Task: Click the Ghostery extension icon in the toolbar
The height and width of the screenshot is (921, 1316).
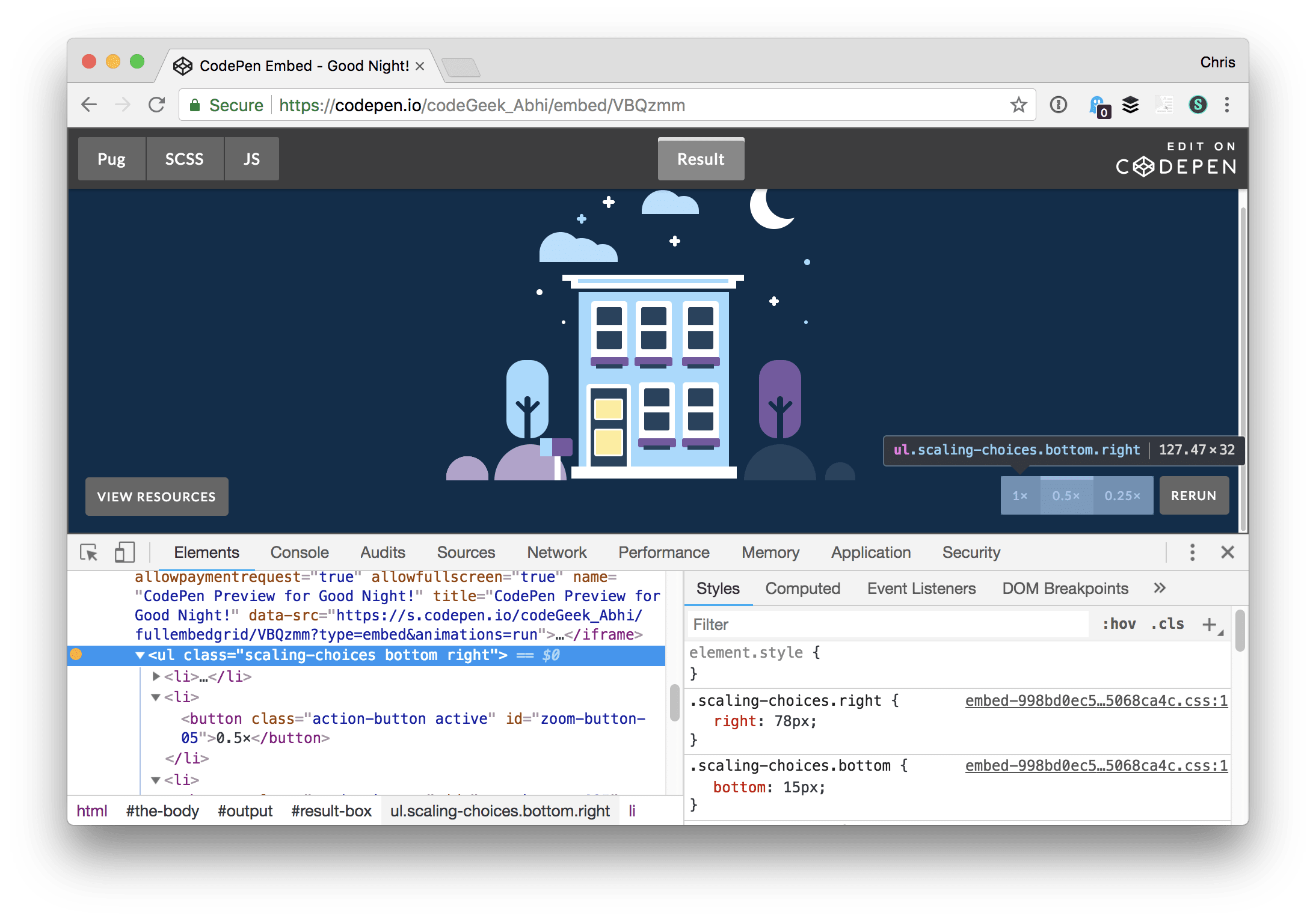Action: [x=1098, y=103]
